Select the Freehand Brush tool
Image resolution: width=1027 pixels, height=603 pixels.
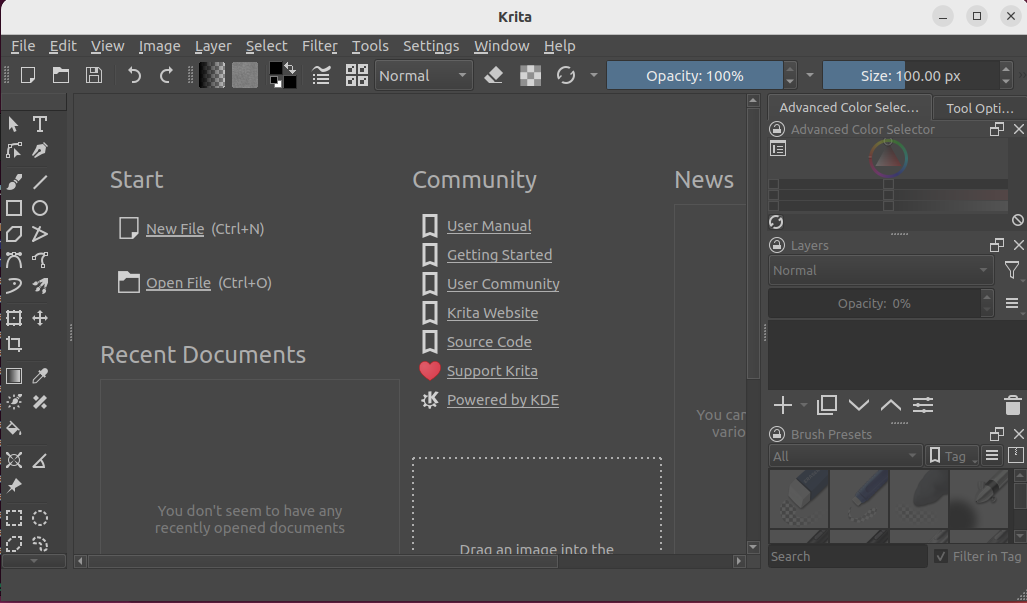(x=14, y=182)
